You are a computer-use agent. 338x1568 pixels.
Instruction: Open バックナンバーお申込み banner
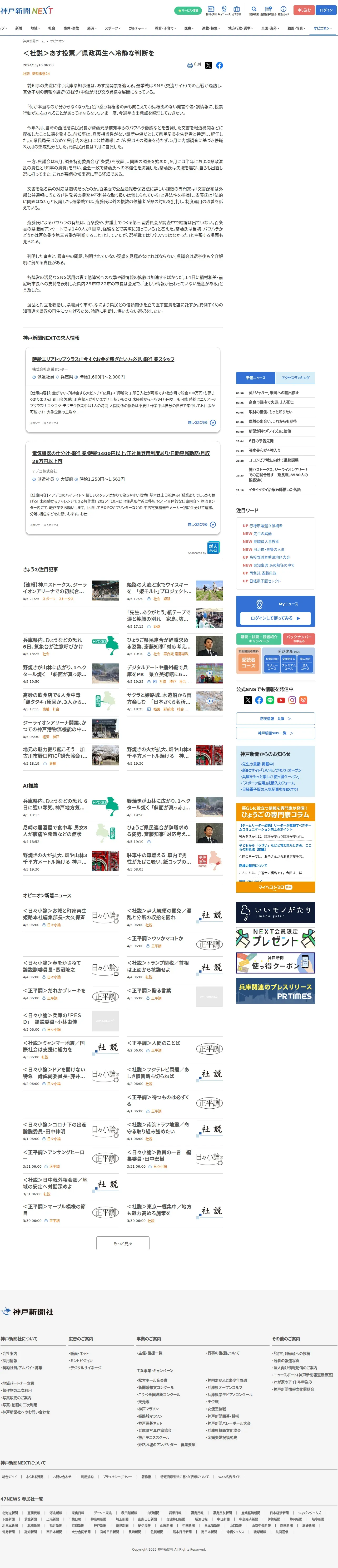(x=299, y=638)
